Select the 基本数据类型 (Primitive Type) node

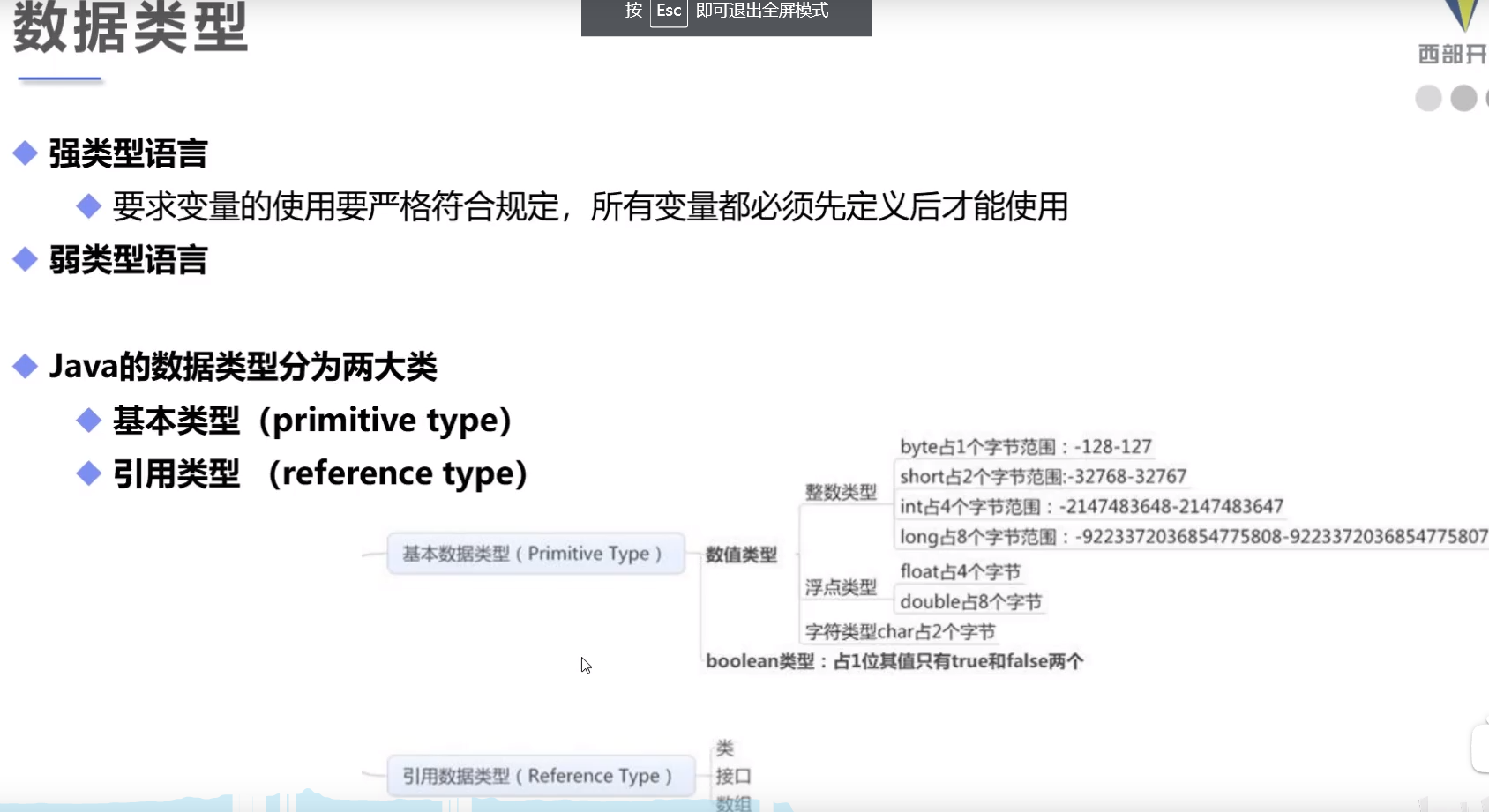[x=535, y=554]
